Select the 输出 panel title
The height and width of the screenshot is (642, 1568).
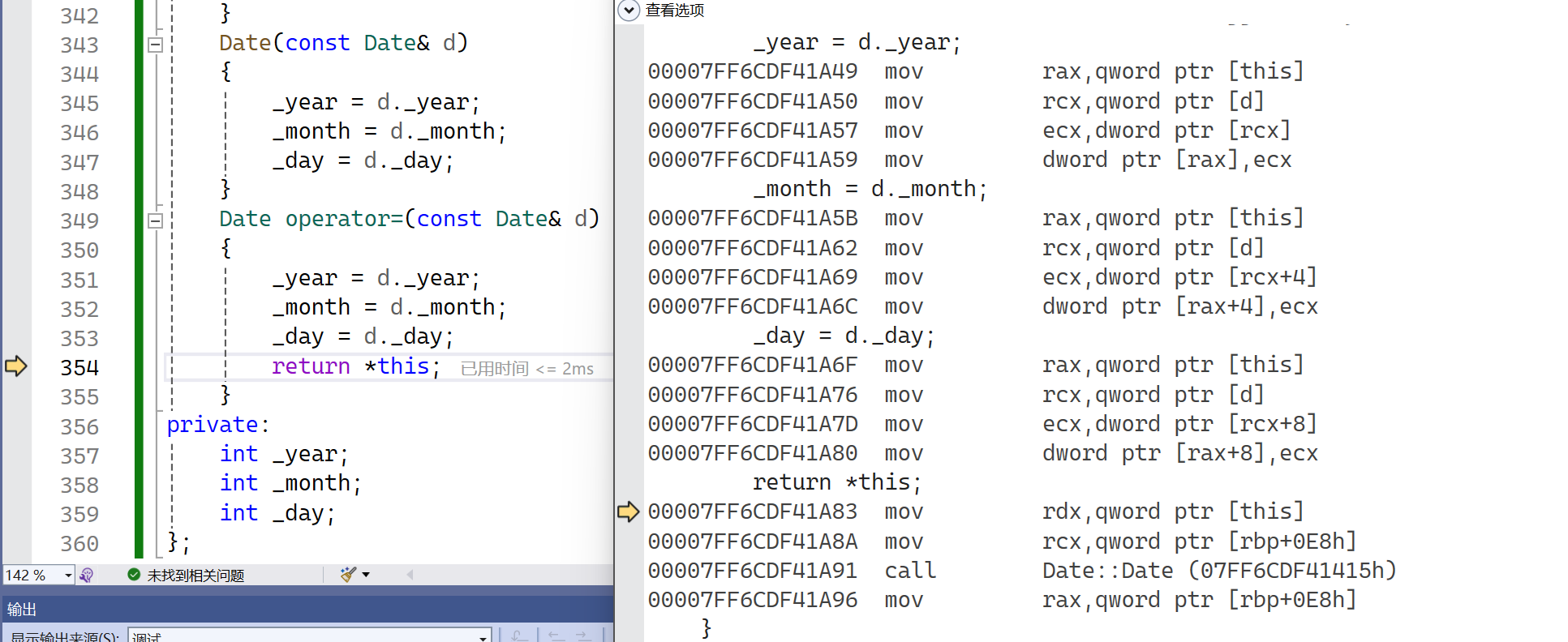[x=22, y=610]
